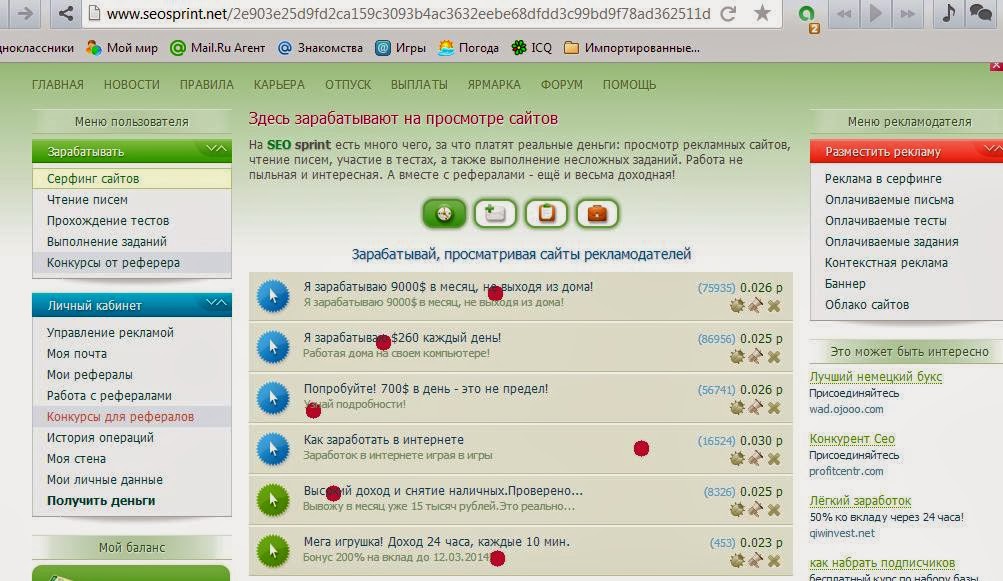Follow the Конкурент Сео link
Viewport: 1003px width, 581px height.
[852, 439]
